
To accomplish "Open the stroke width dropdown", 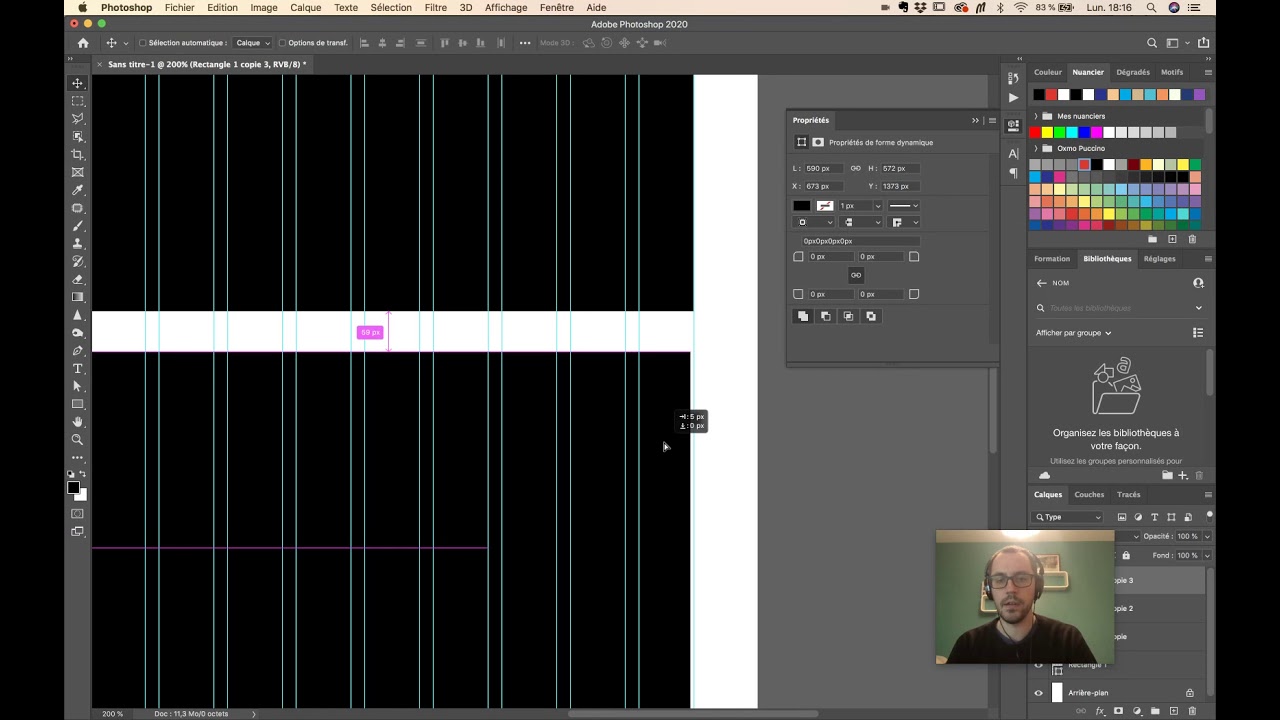I will pos(878,206).
